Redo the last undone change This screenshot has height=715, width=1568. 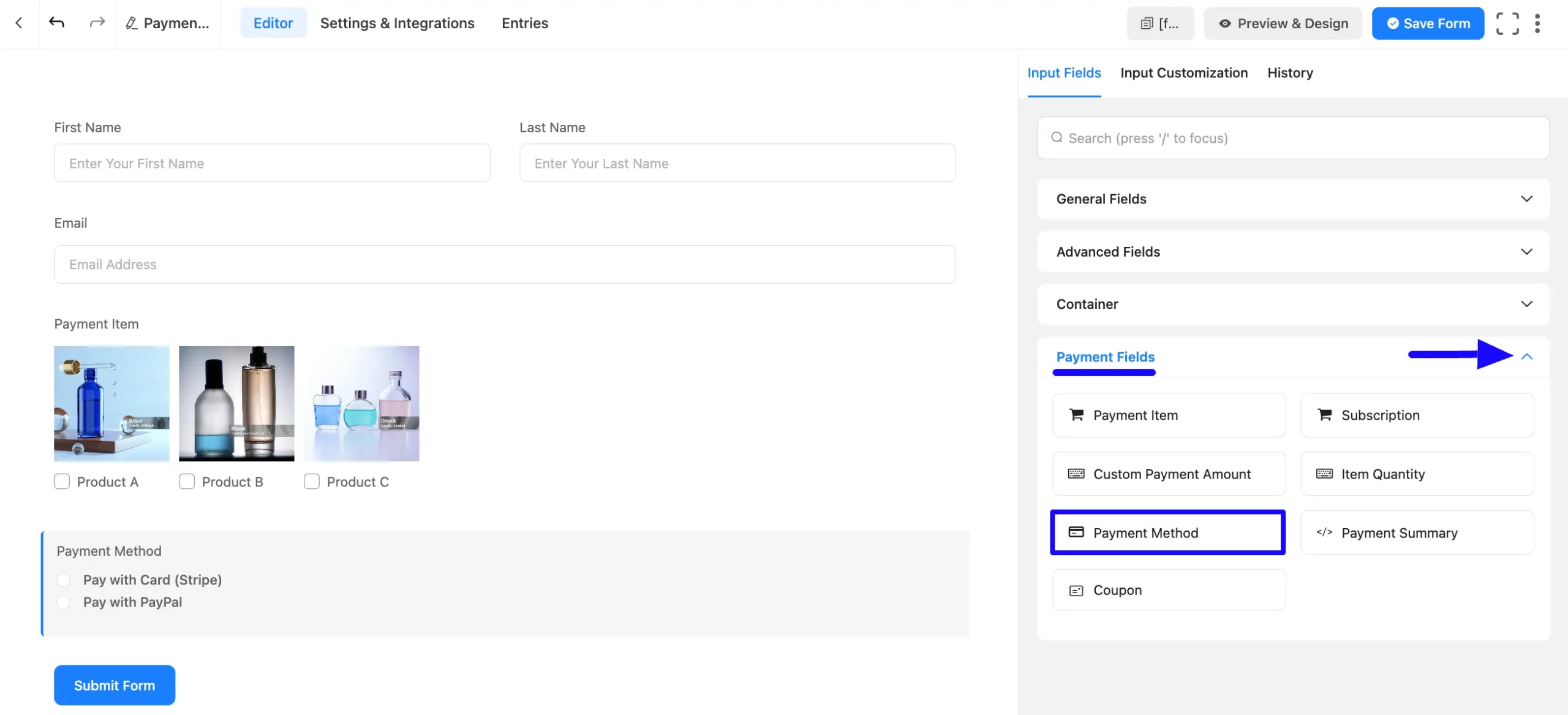click(97, 23)
